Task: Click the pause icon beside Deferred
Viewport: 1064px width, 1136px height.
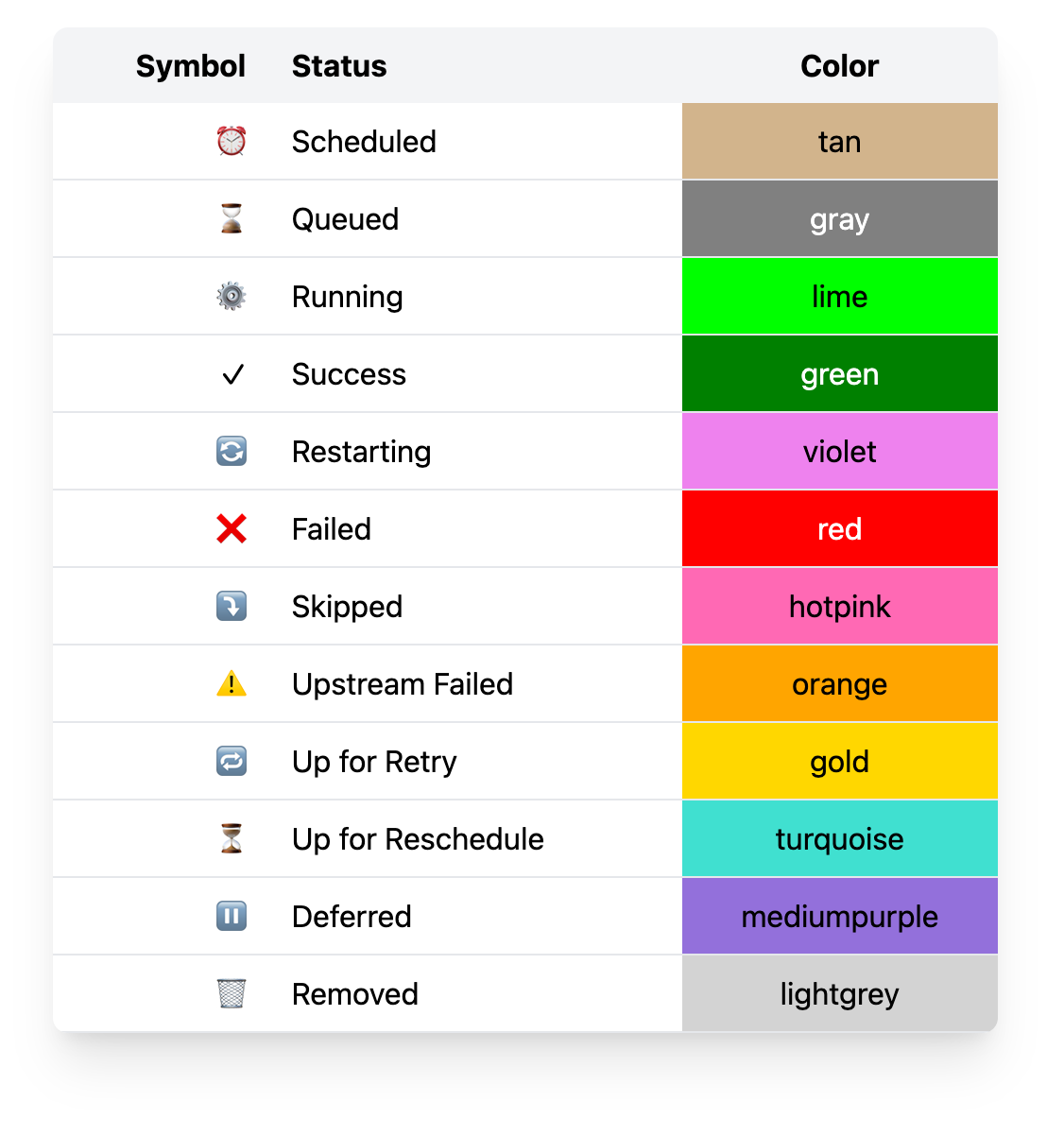Action: [232, 916]
